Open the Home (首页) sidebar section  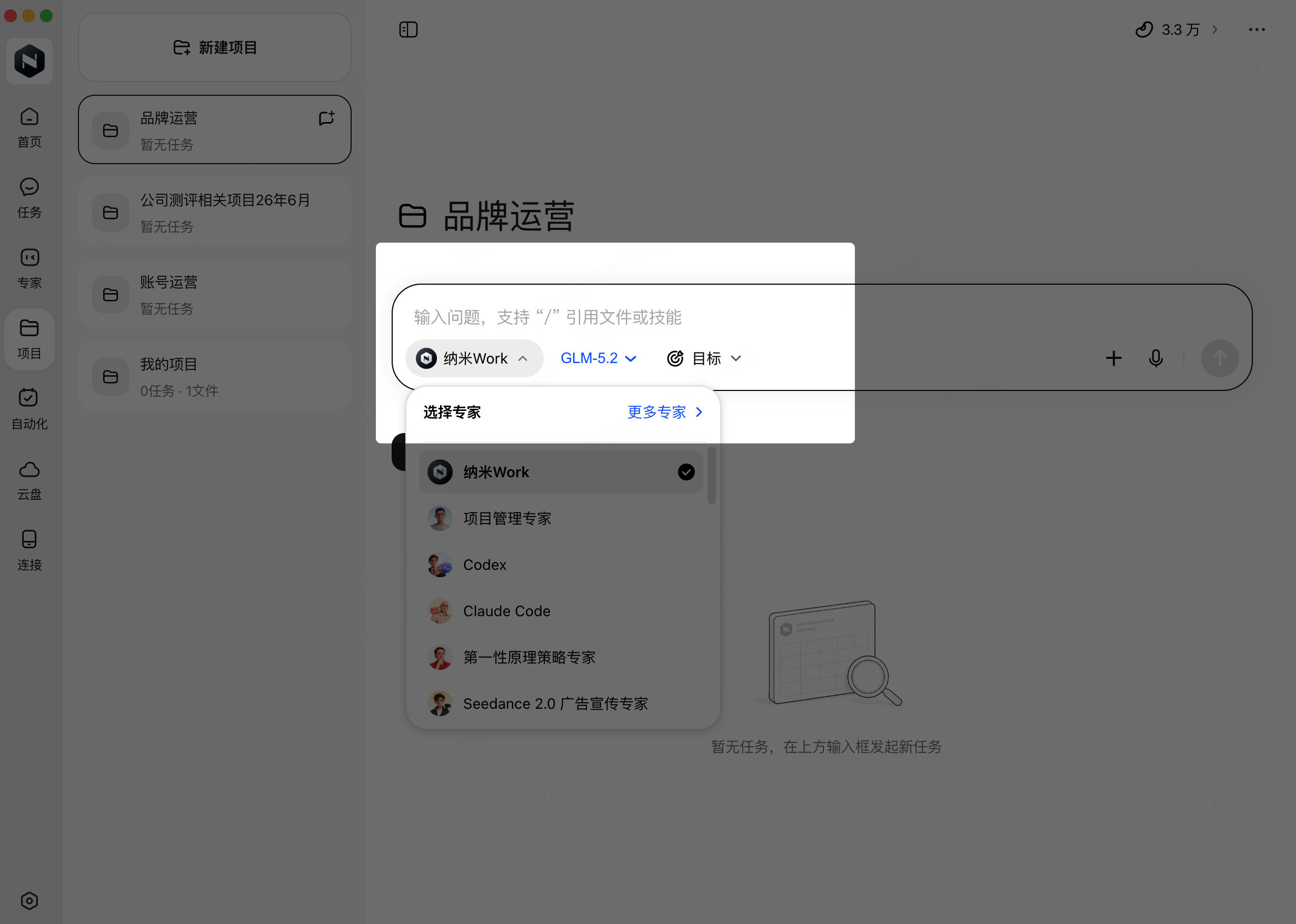(x=29, y=128)
